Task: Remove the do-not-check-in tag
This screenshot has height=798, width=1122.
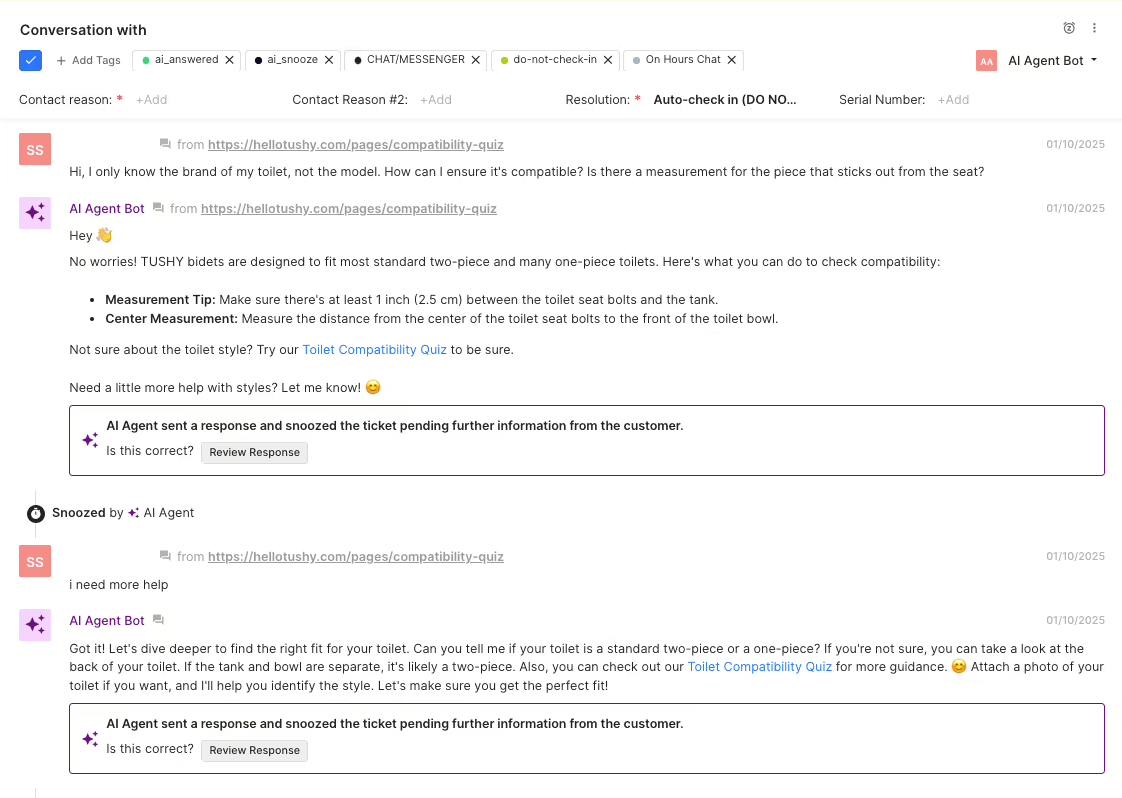Action: [608, 60]
